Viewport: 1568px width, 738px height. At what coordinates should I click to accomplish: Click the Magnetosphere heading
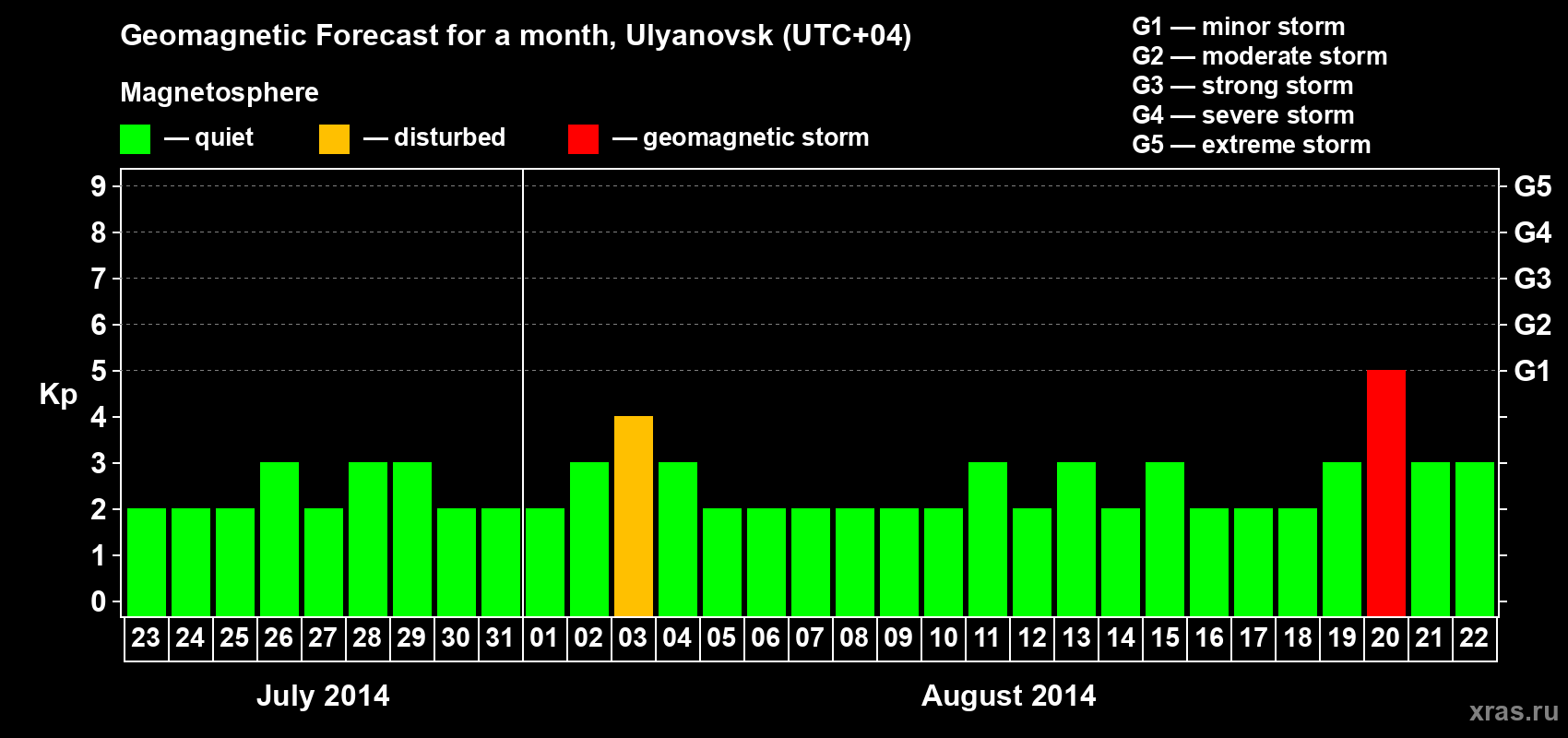(x=220, y=92)
